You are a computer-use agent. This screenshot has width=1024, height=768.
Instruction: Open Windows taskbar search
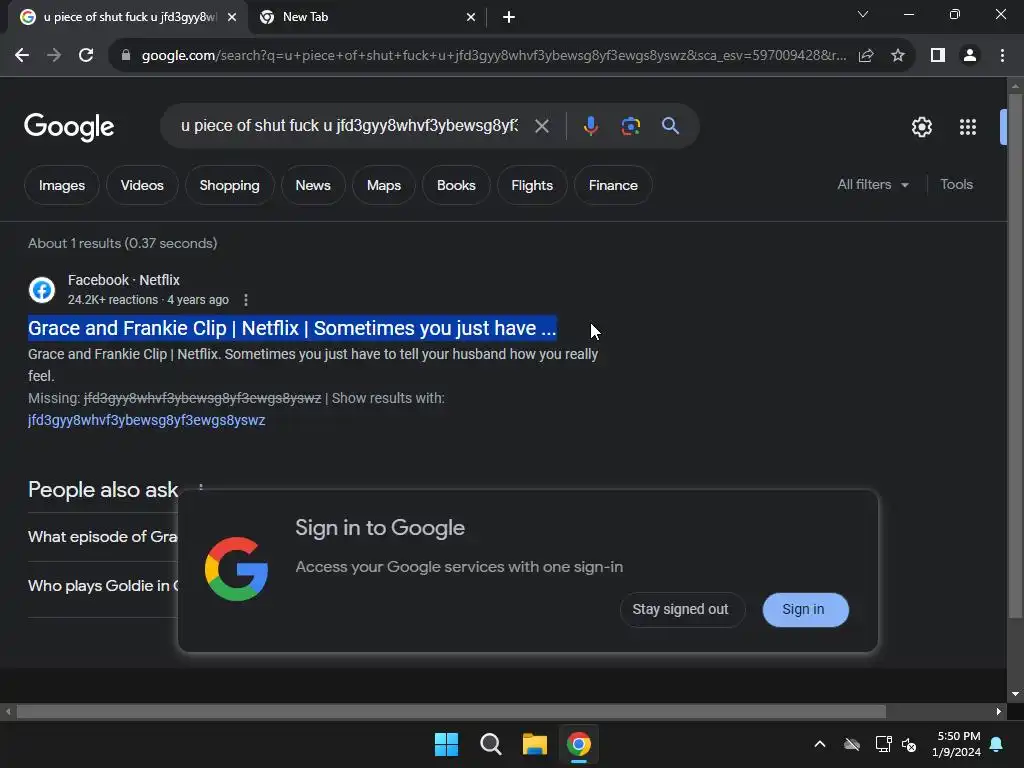(490, 744)
